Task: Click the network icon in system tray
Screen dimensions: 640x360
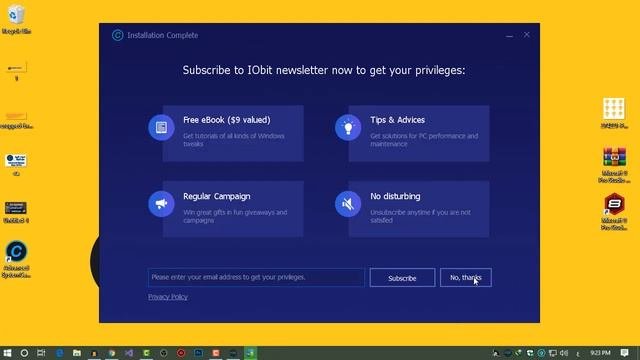Action: [553, 353]
